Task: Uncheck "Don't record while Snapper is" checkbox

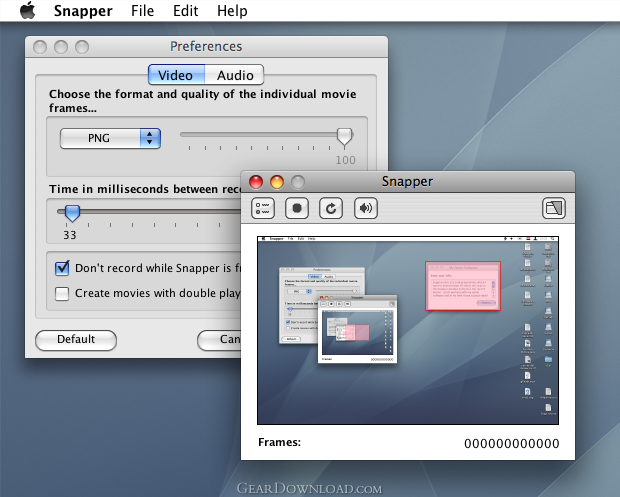Action: (62, 268)
